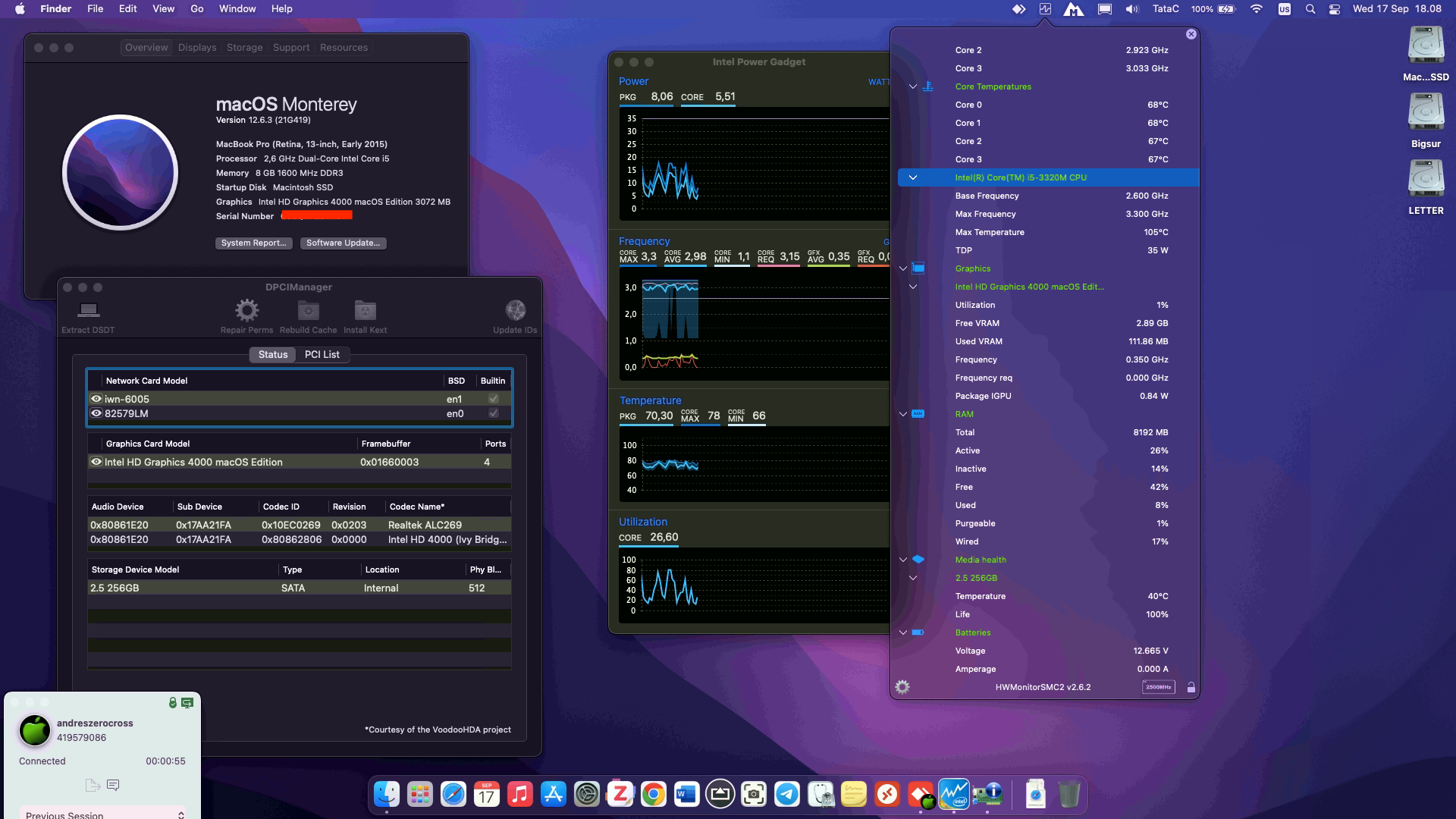Viewport: 1456px width, 819px height.
Task: Open the Storage tab in About This Mac
Action: [244, 47]
